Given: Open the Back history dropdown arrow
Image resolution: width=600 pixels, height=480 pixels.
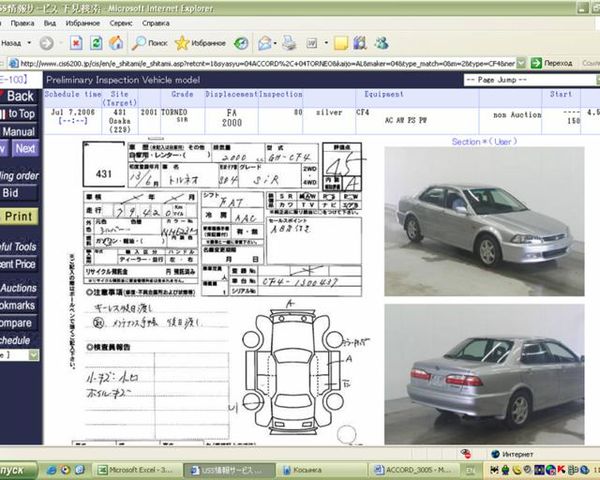Looking at the screenshot, I should point(29,43).
